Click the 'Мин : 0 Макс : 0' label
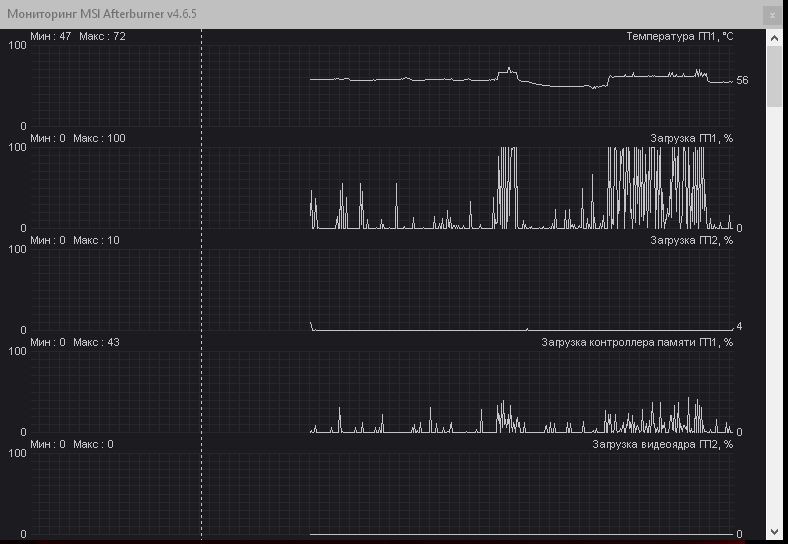 72,444
